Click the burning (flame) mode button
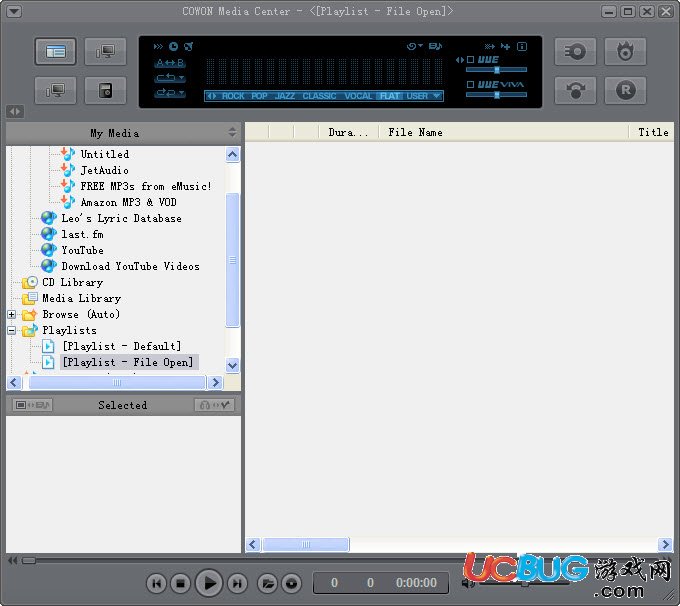This screenshot has height=606, width=680. [625, 52]
